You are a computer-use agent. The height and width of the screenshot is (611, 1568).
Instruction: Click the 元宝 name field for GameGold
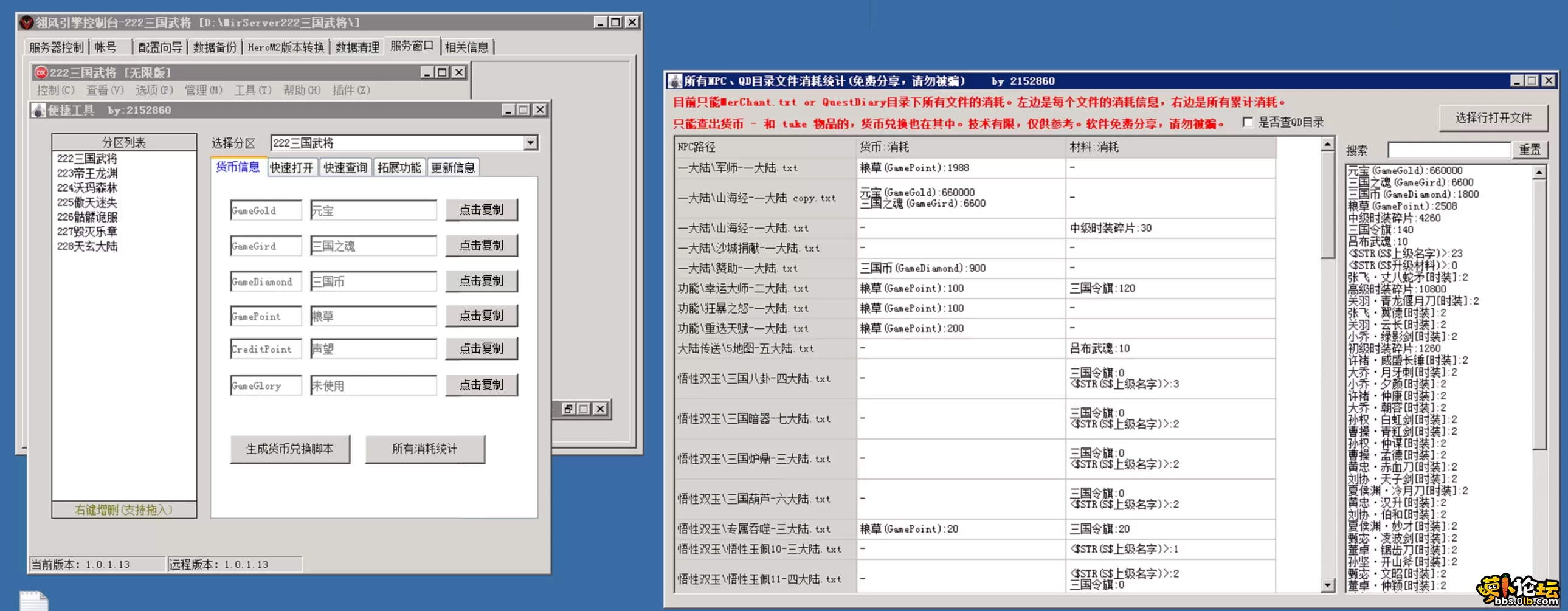(x=373, y=210)
